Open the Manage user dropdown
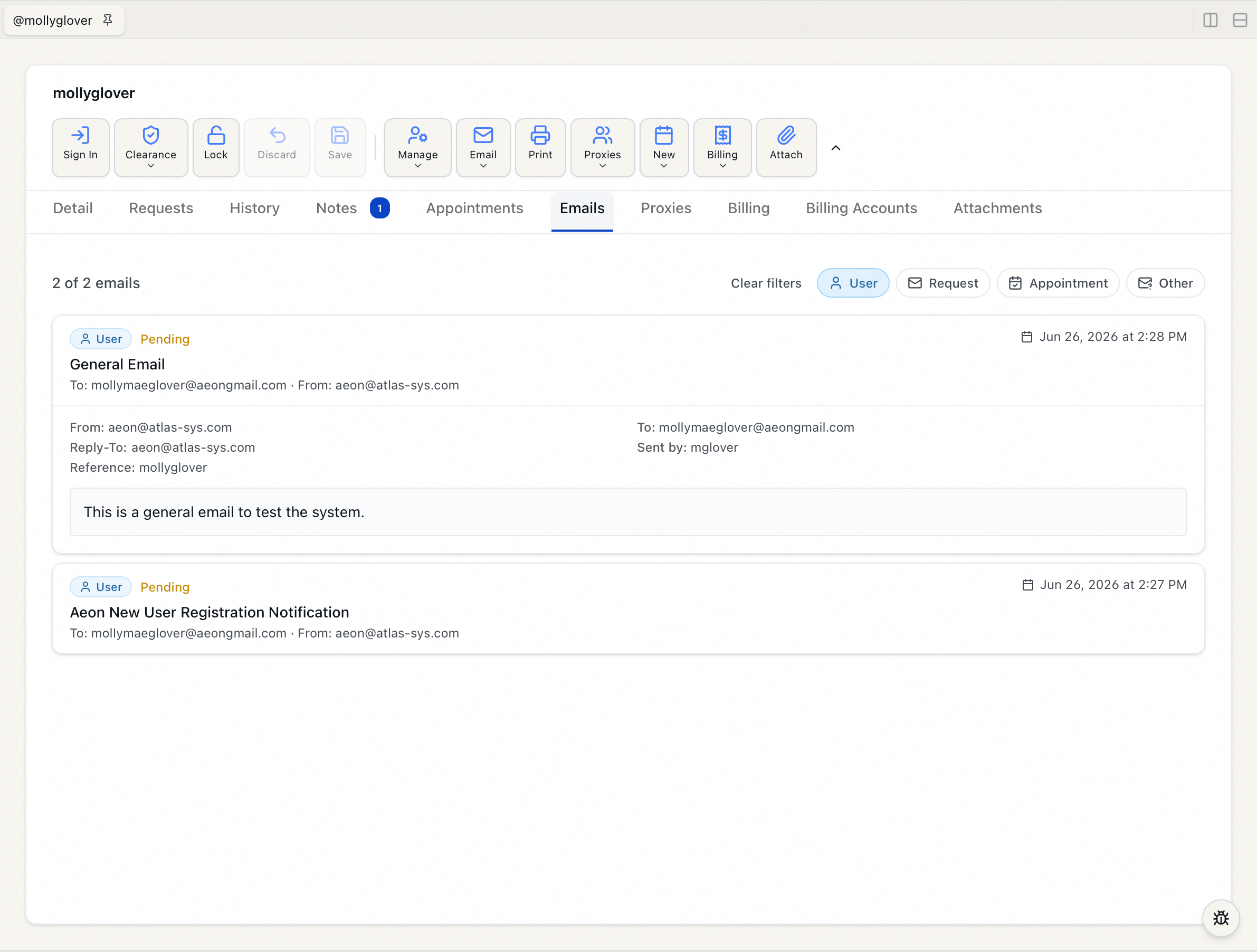 417,147
